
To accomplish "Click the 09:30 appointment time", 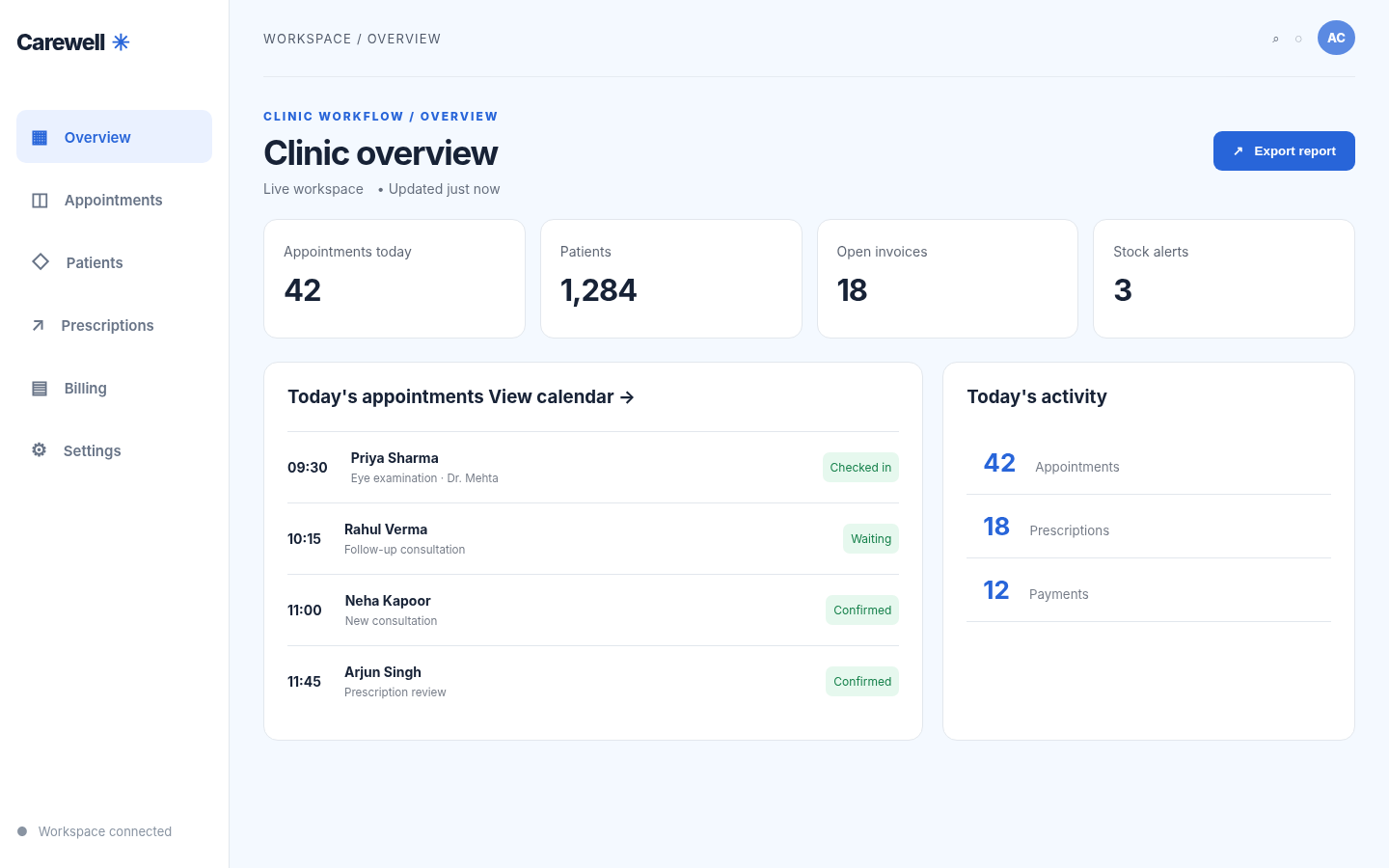I will (x=308, y=467).
